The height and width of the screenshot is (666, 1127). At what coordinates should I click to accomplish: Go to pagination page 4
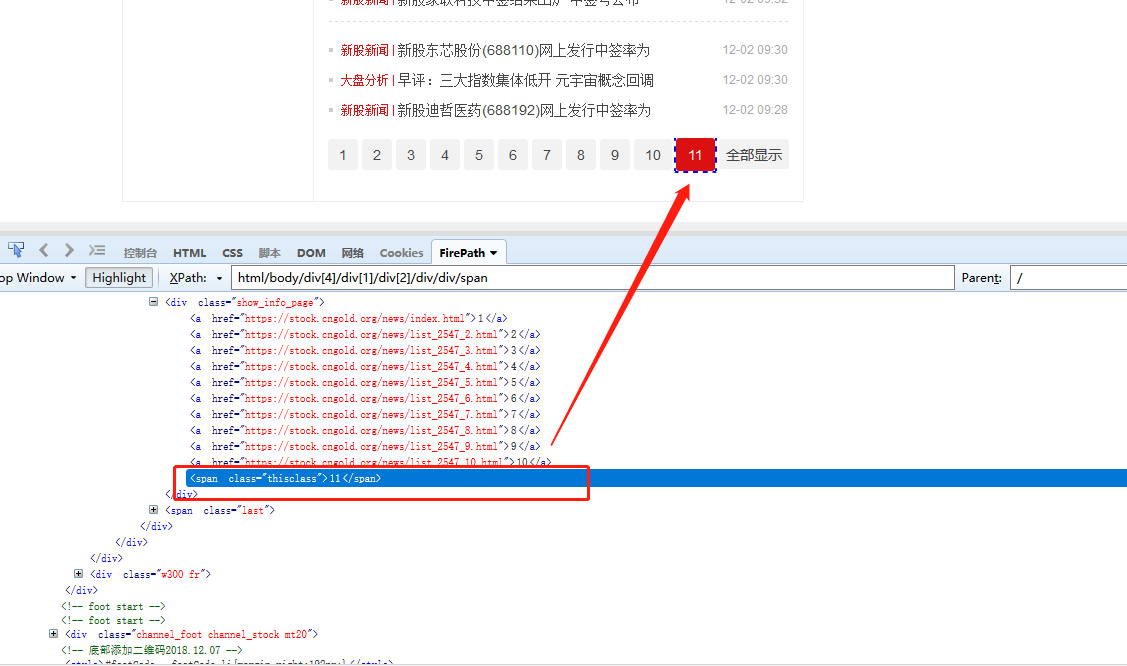pos(445,154)
